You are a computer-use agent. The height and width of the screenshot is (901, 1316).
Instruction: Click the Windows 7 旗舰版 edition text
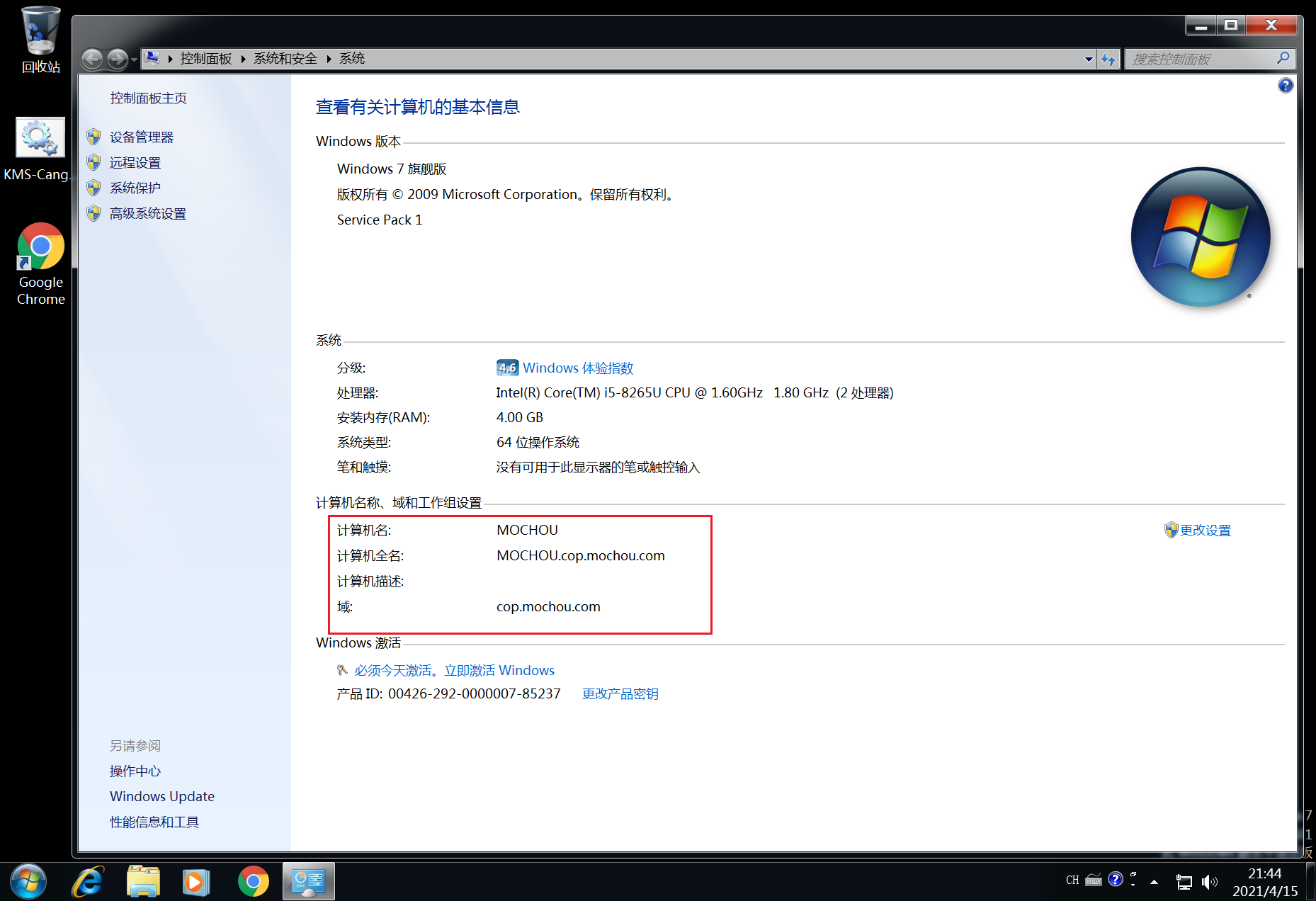pos(392,169)
